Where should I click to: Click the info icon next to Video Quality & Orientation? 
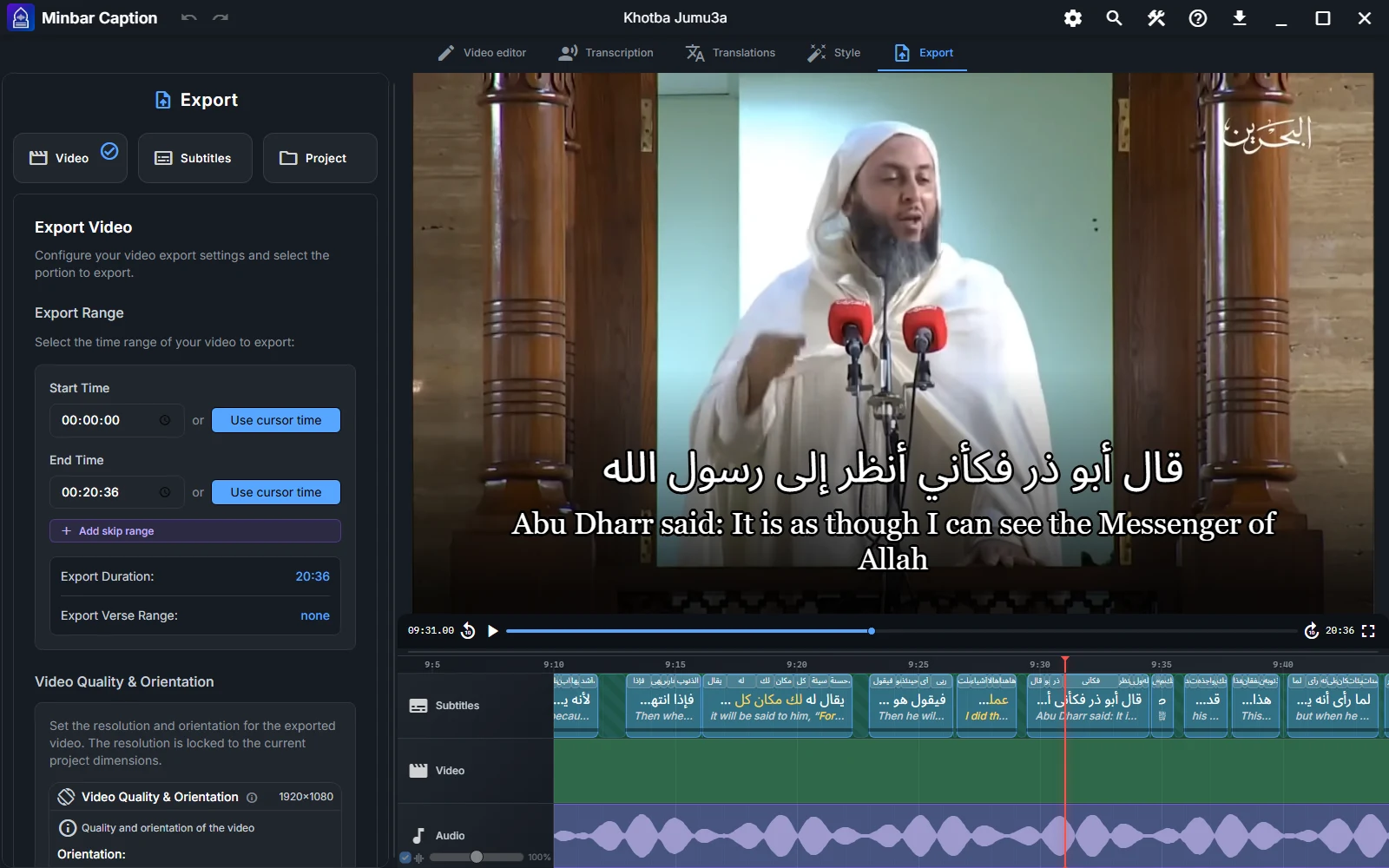coord(252,798)
